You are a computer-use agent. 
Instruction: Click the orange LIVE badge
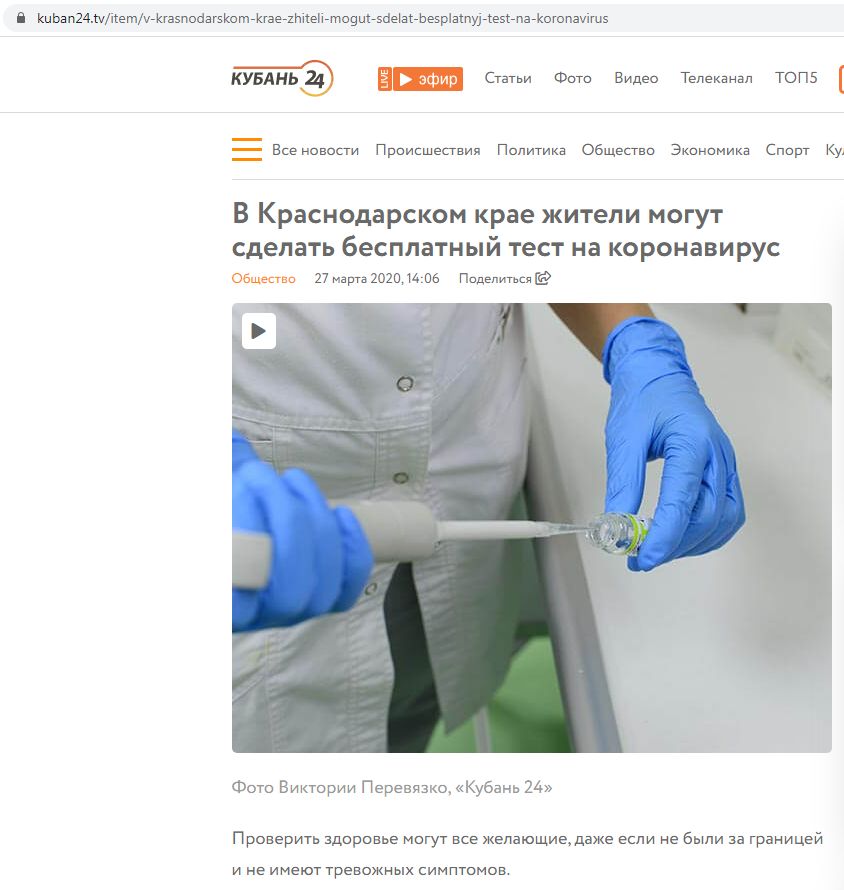(x=385, y=79)
